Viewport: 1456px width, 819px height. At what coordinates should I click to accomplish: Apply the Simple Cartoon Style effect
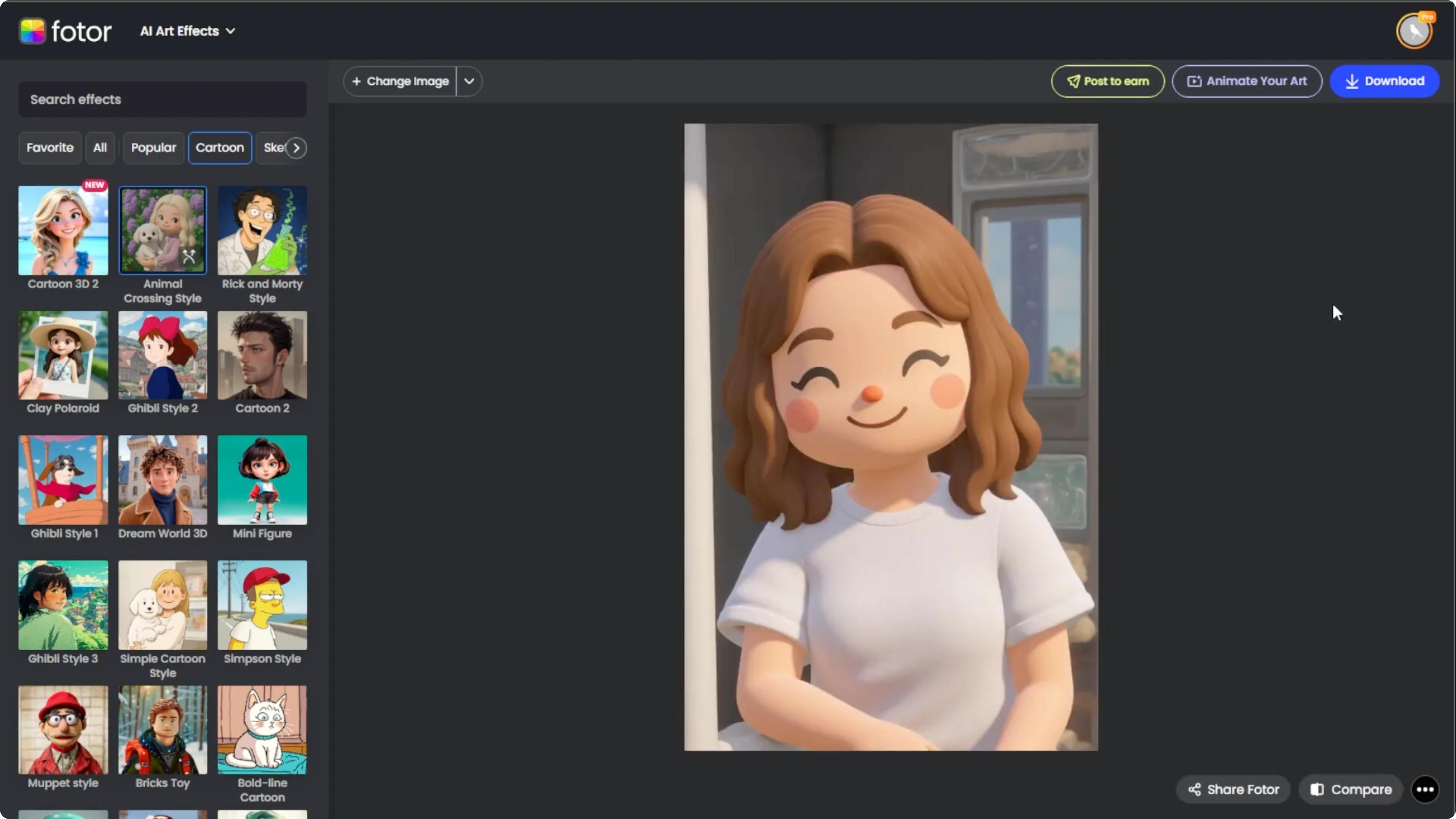[163, 605]
